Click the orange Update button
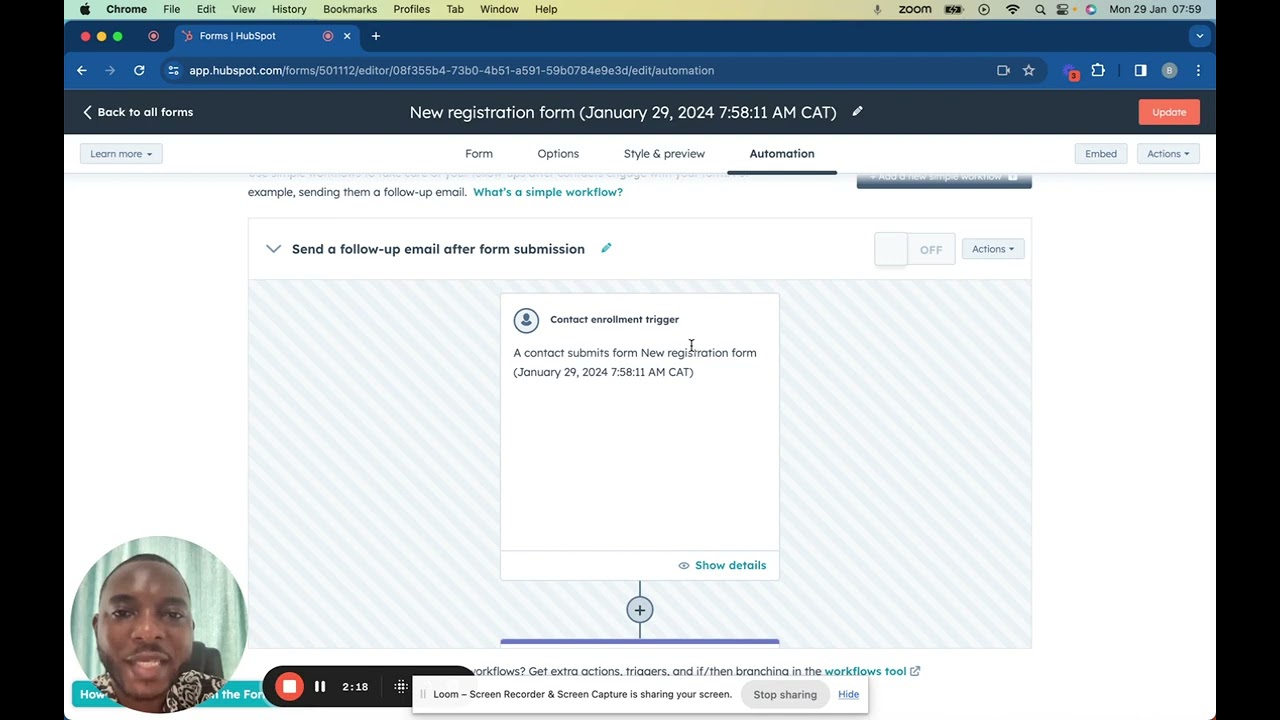 pyautogui.click(x=1169, y=112)
